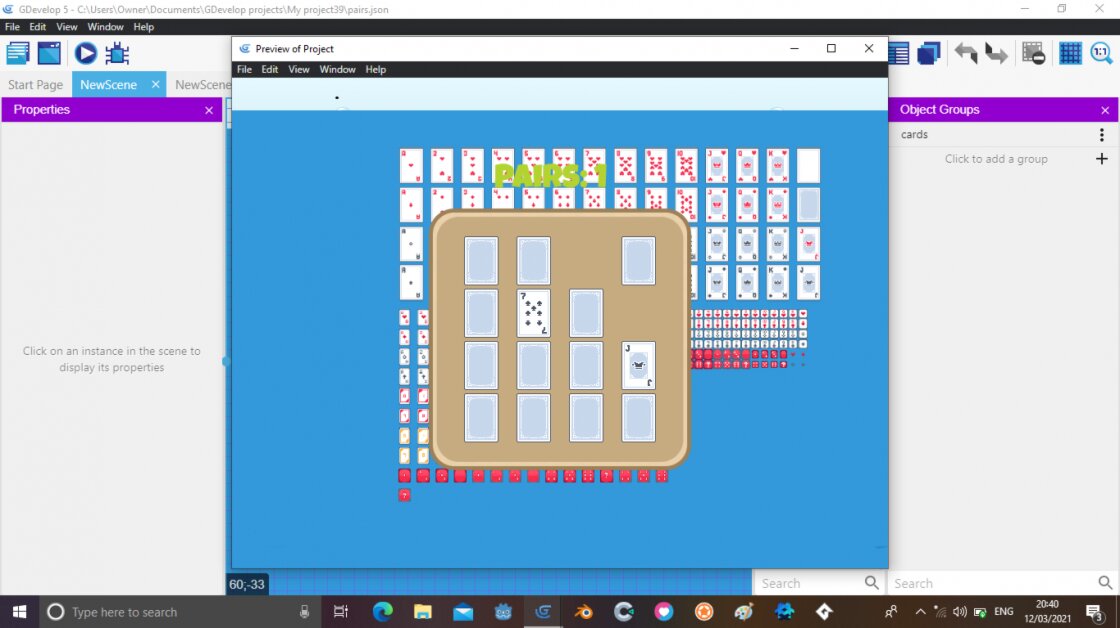
Task: Reset zoom with the 1:1 magnifier
Action: 1101,54
